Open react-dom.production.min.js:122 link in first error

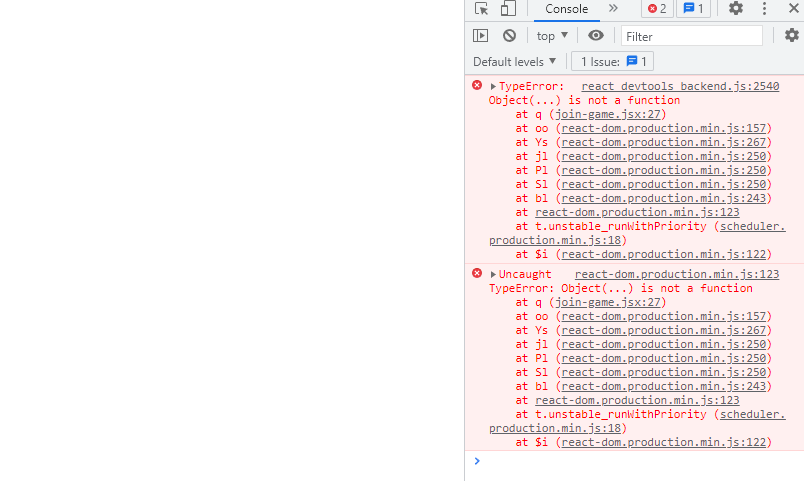[664, 254]
